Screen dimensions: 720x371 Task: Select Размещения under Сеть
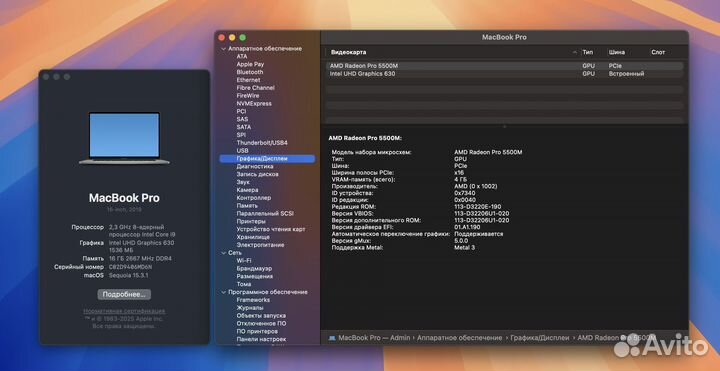pos(254,276)
